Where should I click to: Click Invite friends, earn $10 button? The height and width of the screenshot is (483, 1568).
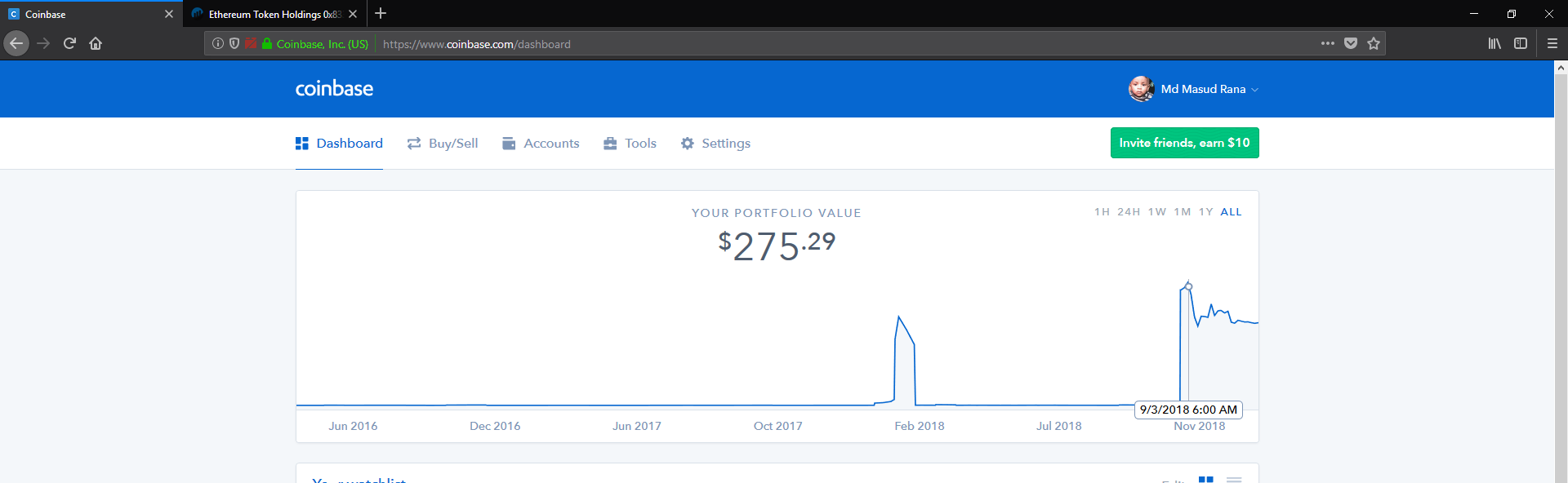1184,143
